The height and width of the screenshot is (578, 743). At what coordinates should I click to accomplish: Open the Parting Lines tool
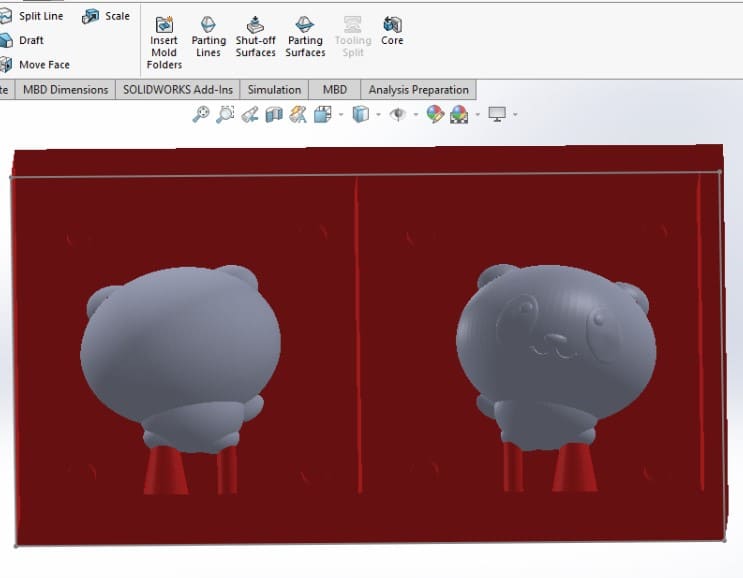pos(208,37)
